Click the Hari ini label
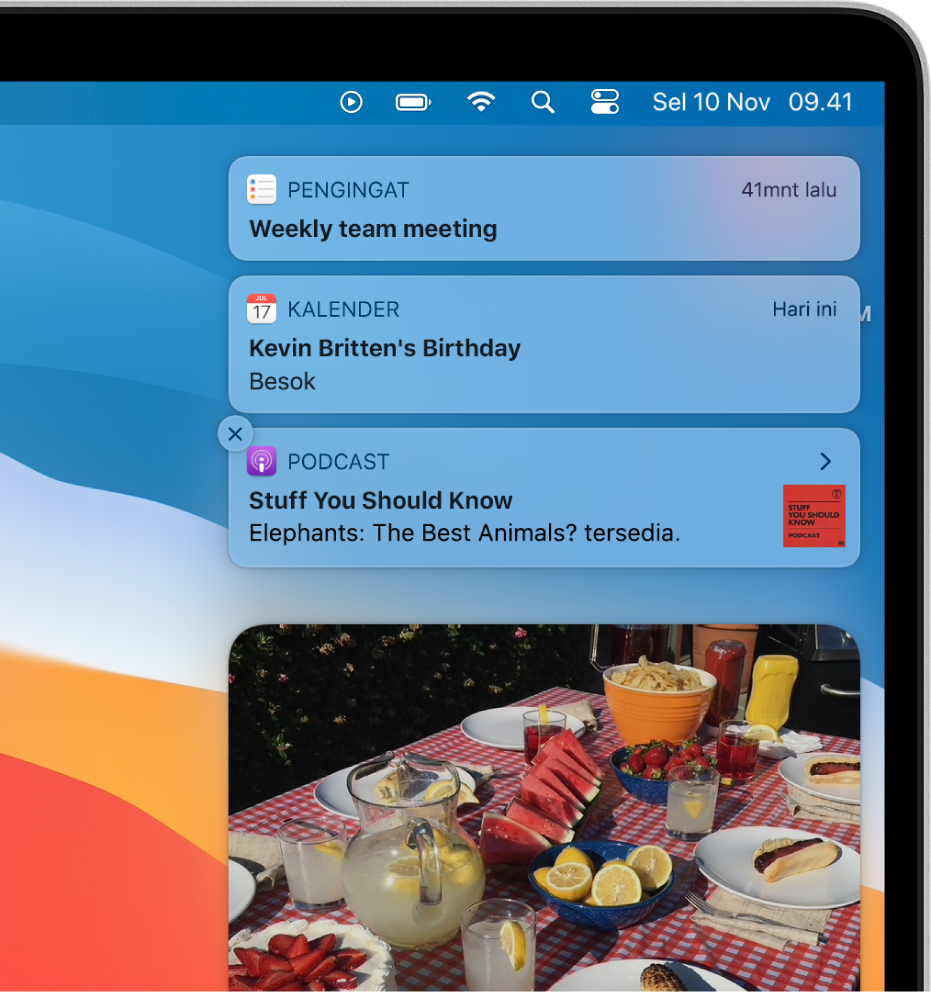This screenshot has width=931, height=992. click(x=804, y=309)
